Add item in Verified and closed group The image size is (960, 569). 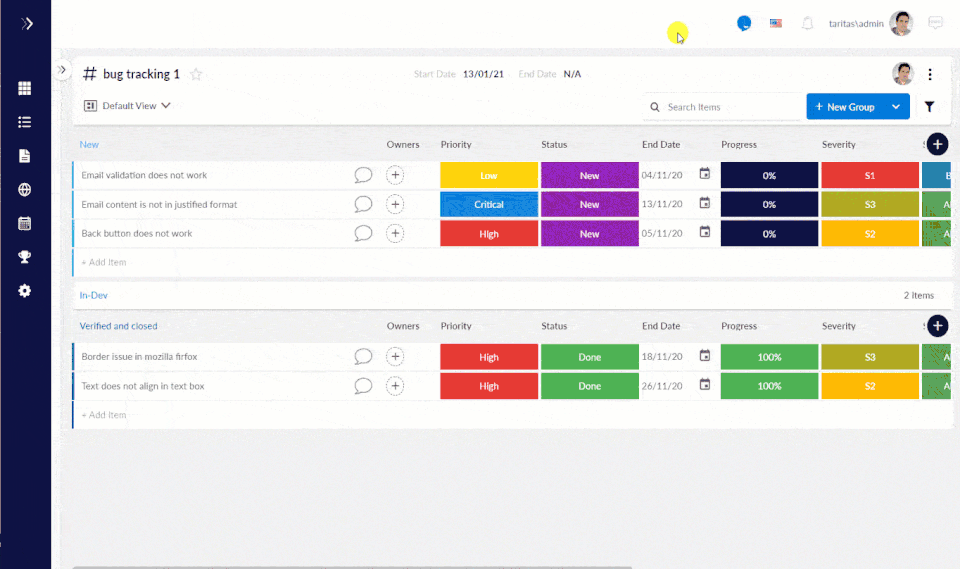(103, 415)
